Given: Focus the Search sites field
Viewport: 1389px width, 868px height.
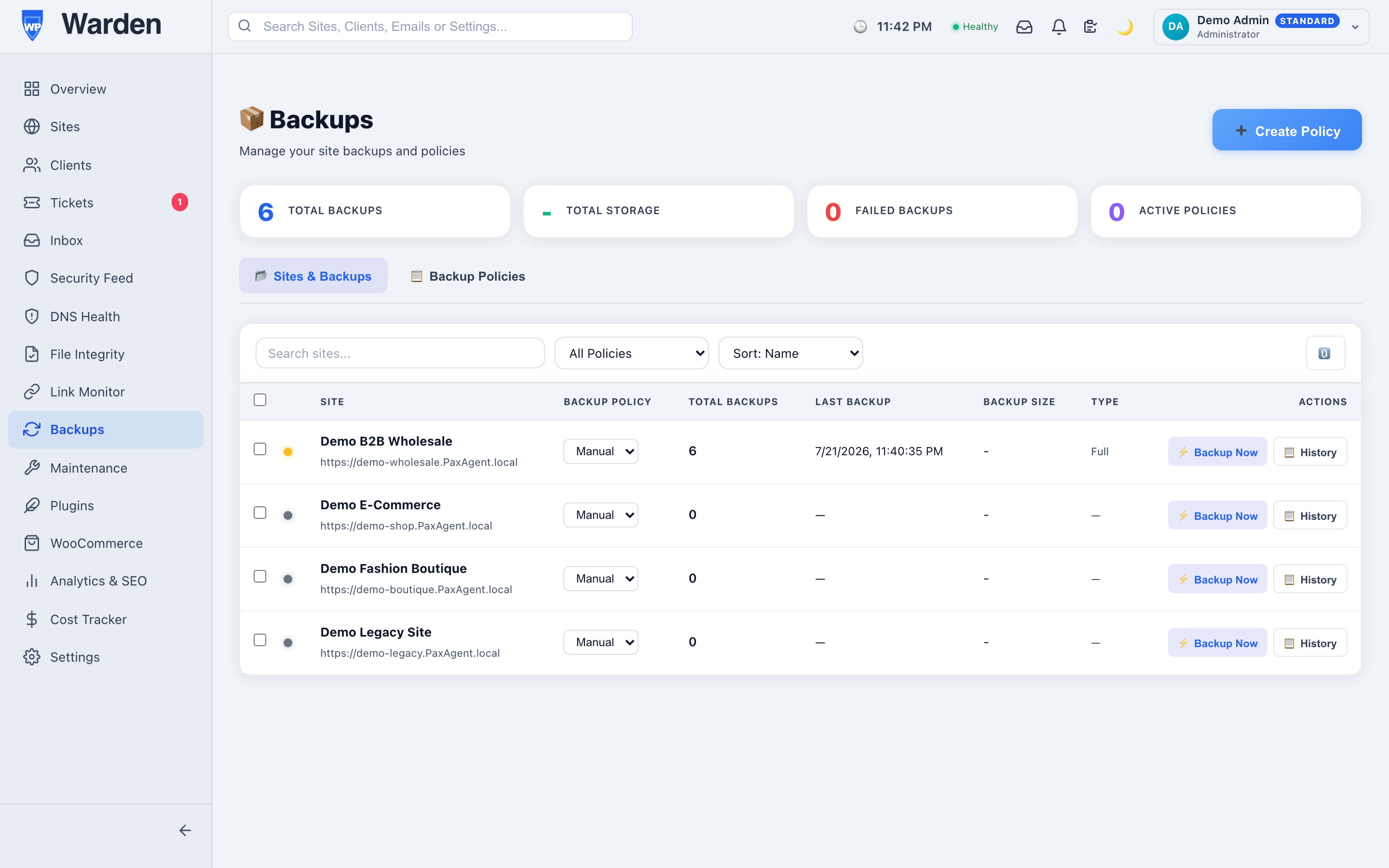Looking at the screenshot, I should point(400,353).
